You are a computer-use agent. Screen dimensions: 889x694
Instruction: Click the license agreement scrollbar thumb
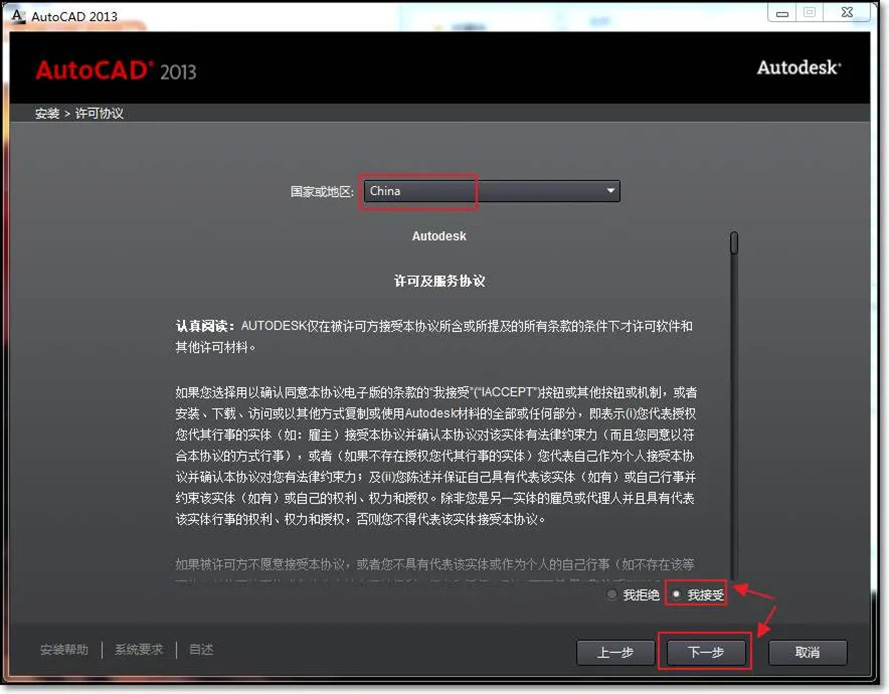click(x=734, y=243)
